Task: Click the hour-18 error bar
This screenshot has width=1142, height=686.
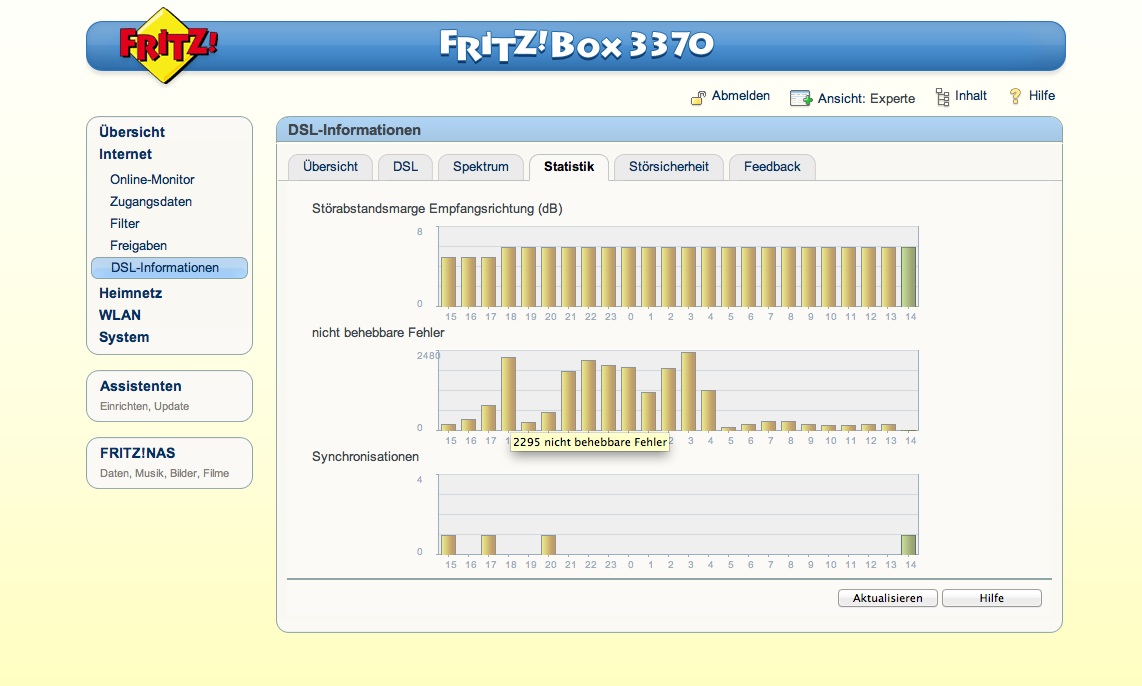Action: pyautogui.click(x=508, y=394)
